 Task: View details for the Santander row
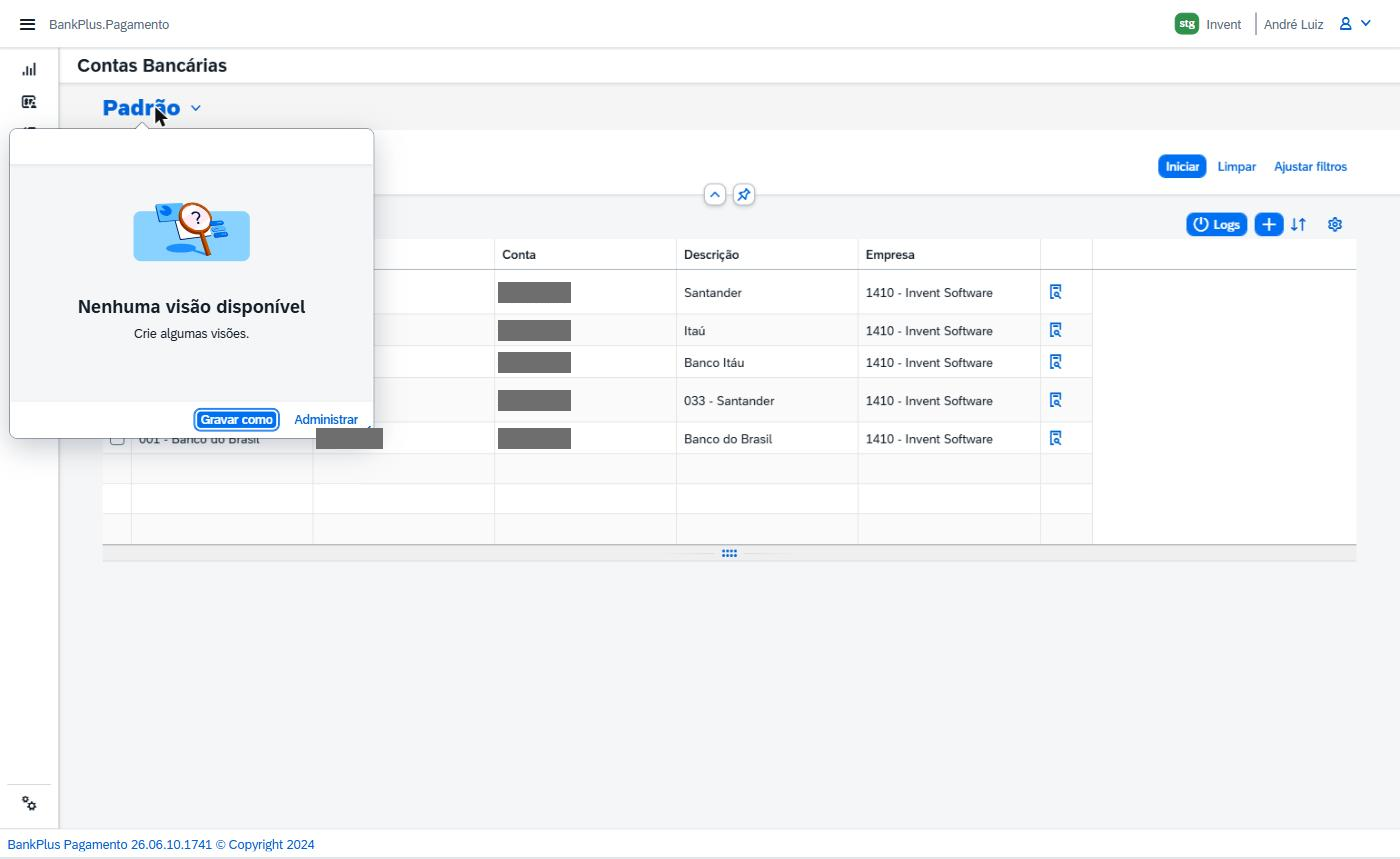pyautogui.click(x=1055, y=292)
